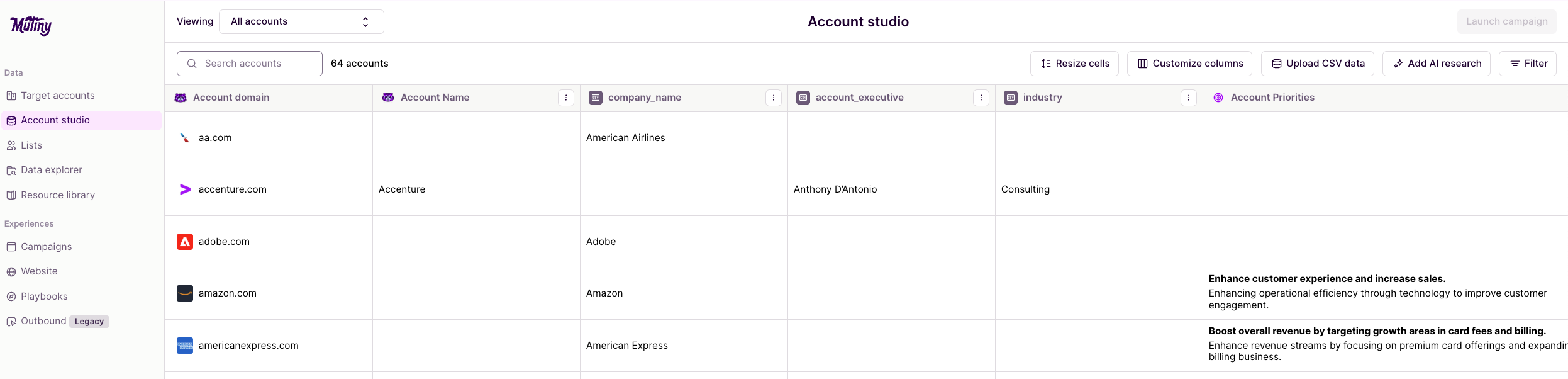
Task: Click the American Express logo icon
Action: click(x=185, y=346)
